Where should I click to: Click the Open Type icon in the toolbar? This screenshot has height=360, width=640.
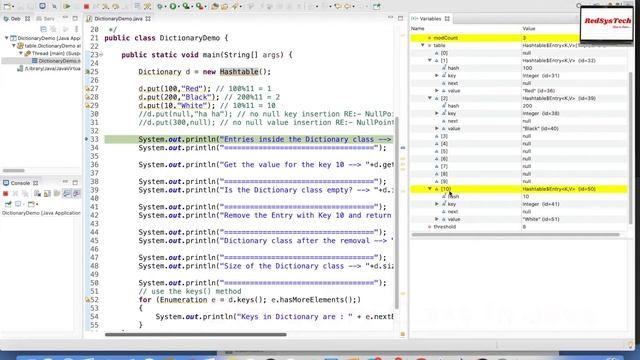click(215, 6)
